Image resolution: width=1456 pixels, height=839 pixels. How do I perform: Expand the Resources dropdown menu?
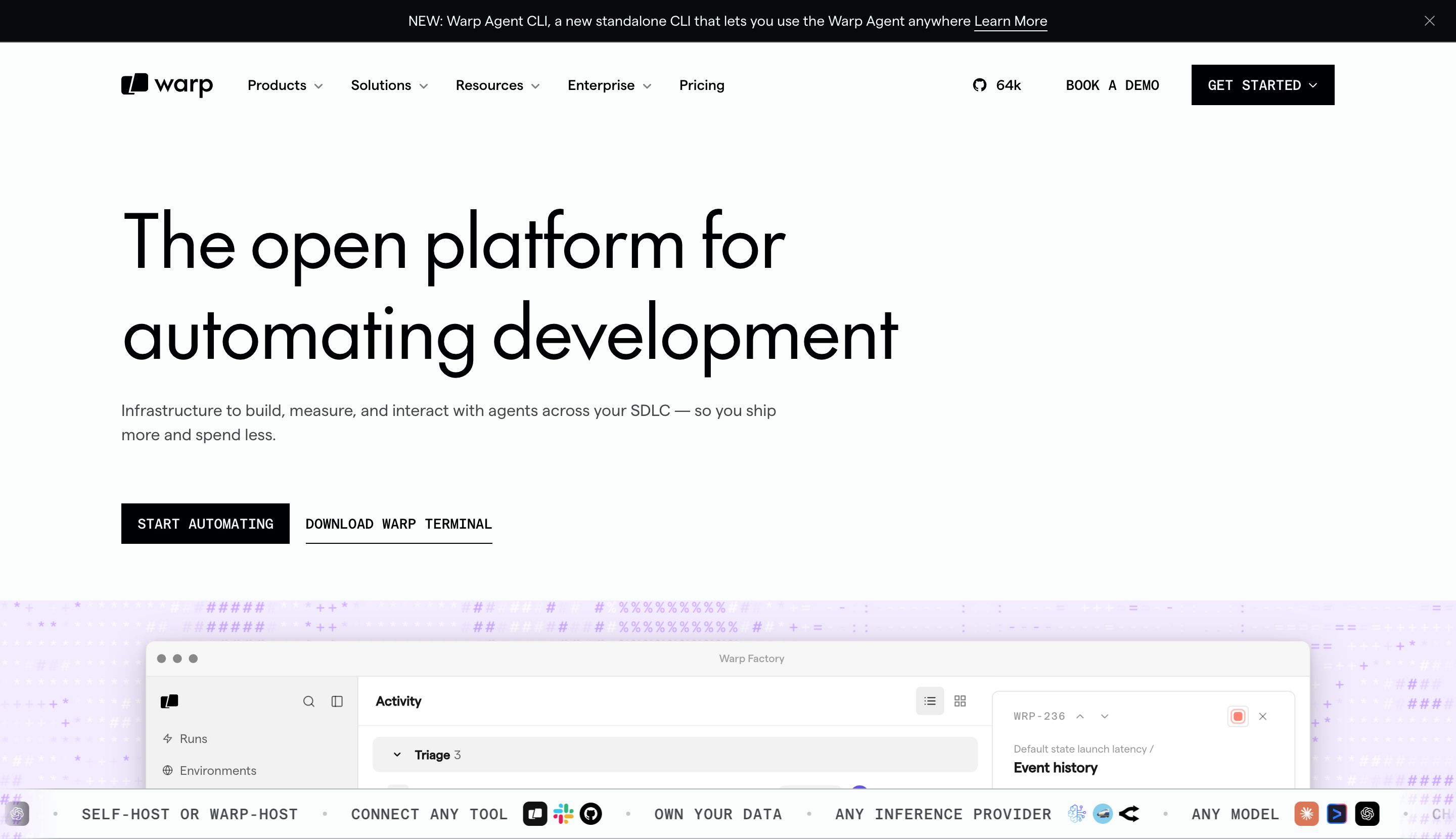(497, 85)
